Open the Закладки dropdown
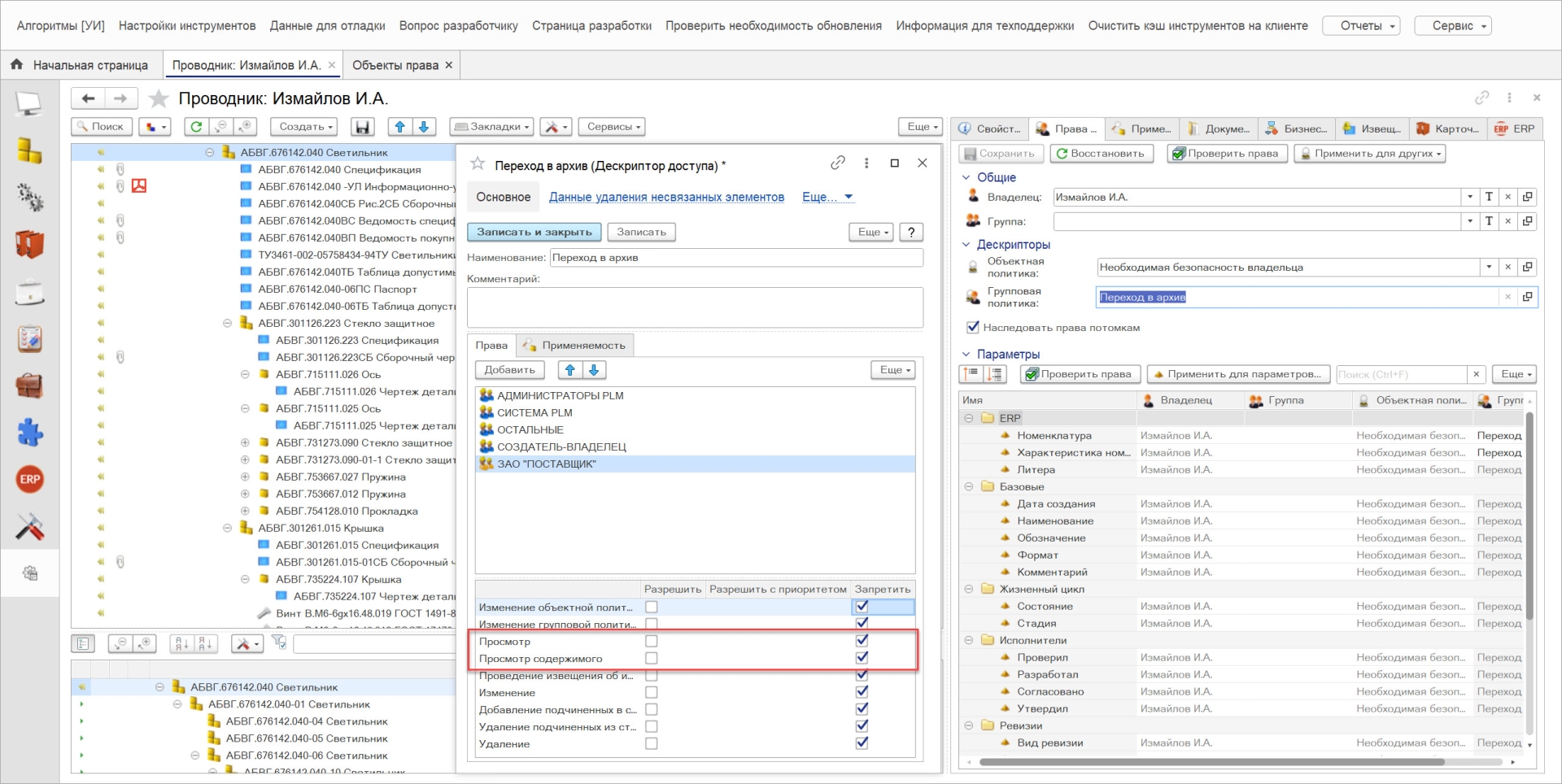This screenshot has width=1562, height=784. point(492,127)
